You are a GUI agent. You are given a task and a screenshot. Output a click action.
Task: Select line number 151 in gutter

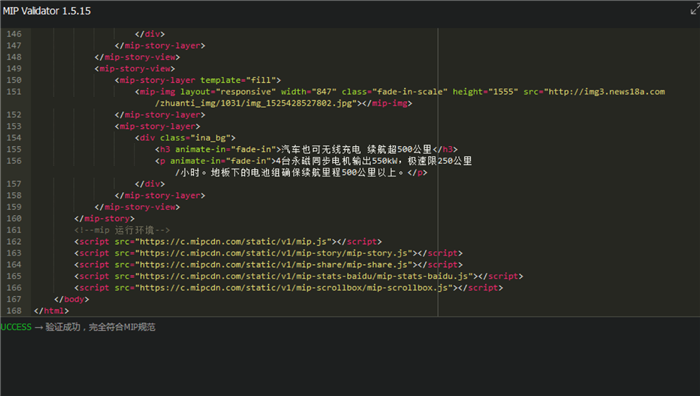14,92
